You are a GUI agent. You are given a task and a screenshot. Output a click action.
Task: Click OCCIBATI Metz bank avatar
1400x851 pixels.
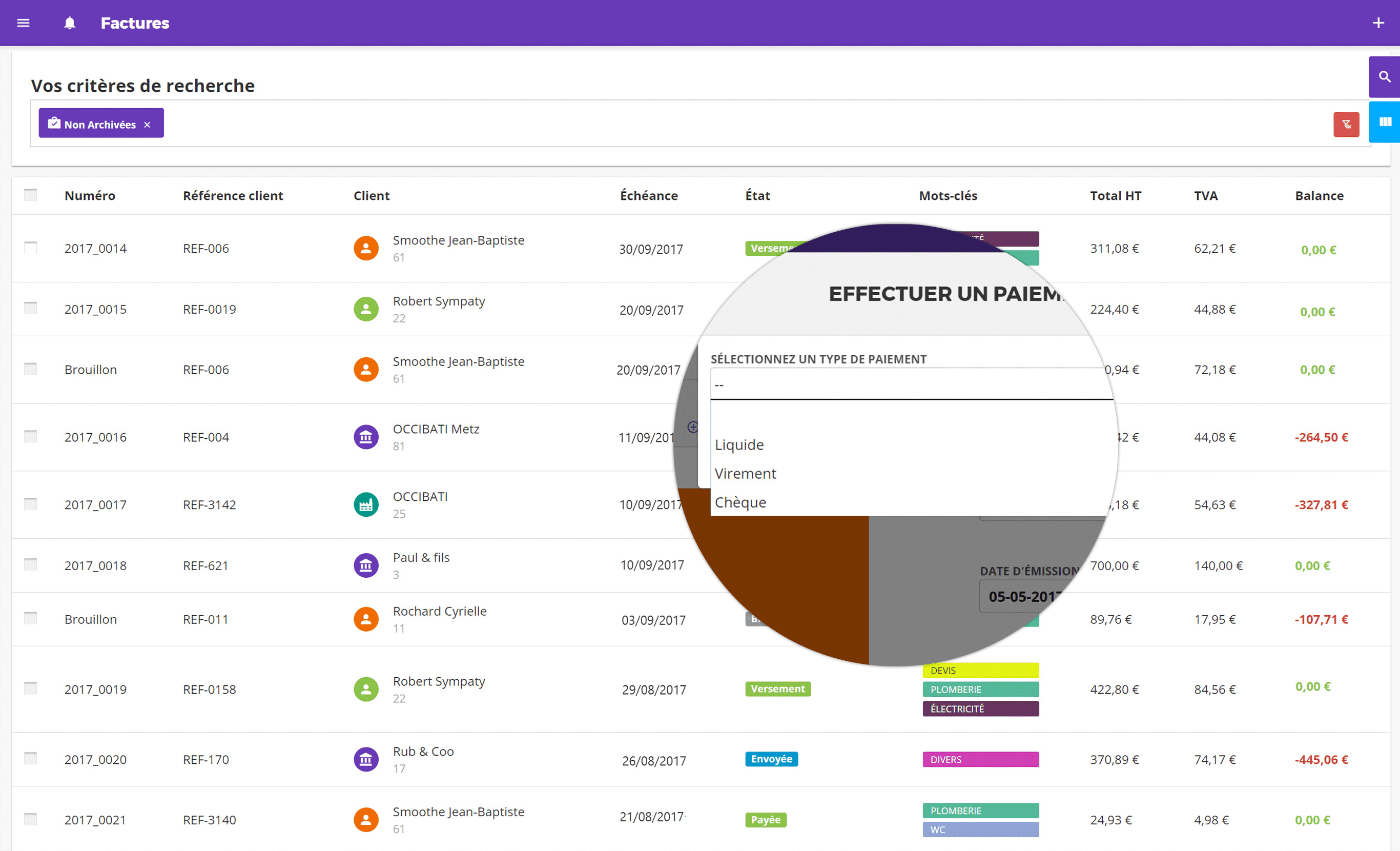[x=366, y=437]
